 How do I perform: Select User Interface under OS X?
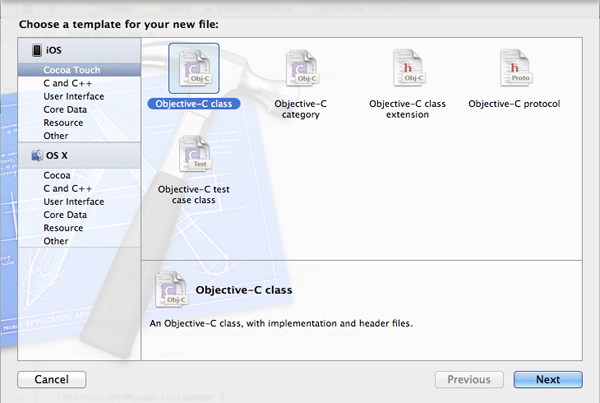click(x=79, y=201)
